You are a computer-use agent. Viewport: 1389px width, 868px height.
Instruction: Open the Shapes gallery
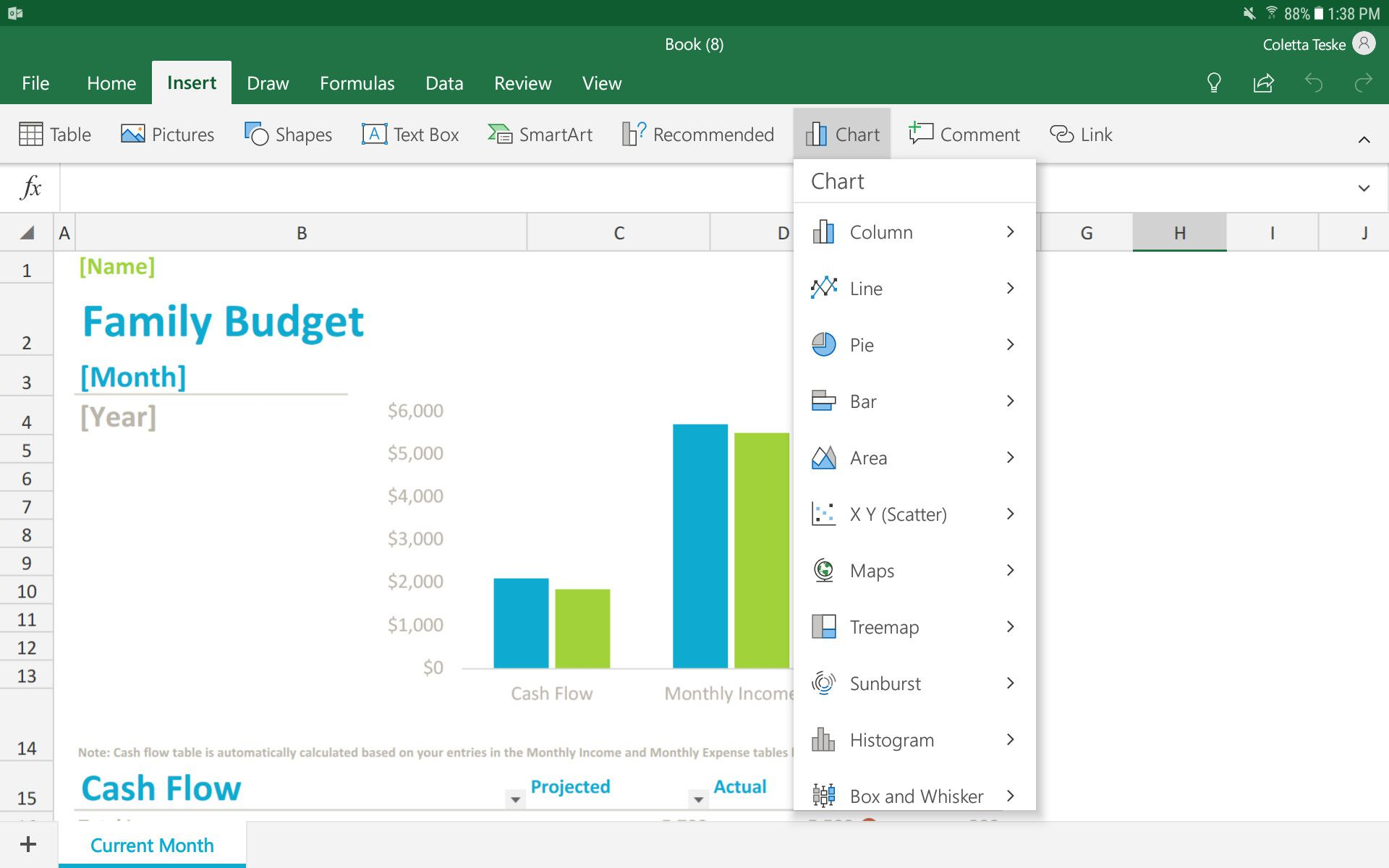click(x=288, y=134)
